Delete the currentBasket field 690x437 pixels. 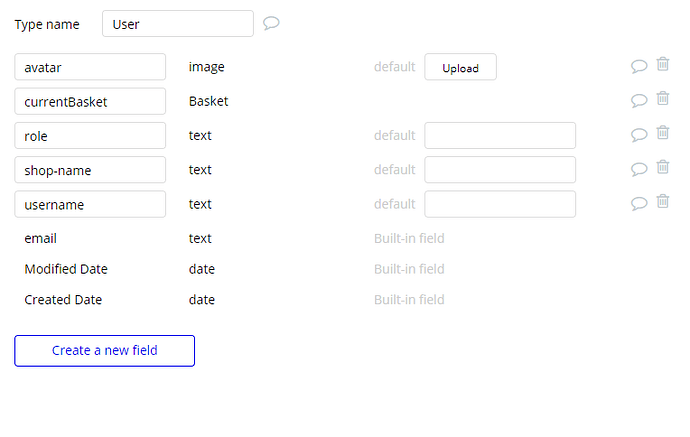click(x=663, y=99)
